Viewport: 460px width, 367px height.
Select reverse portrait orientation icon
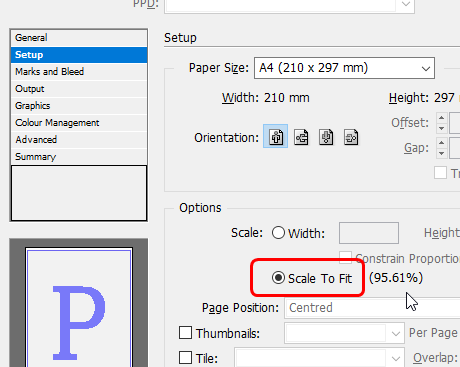tap(326, 137)
